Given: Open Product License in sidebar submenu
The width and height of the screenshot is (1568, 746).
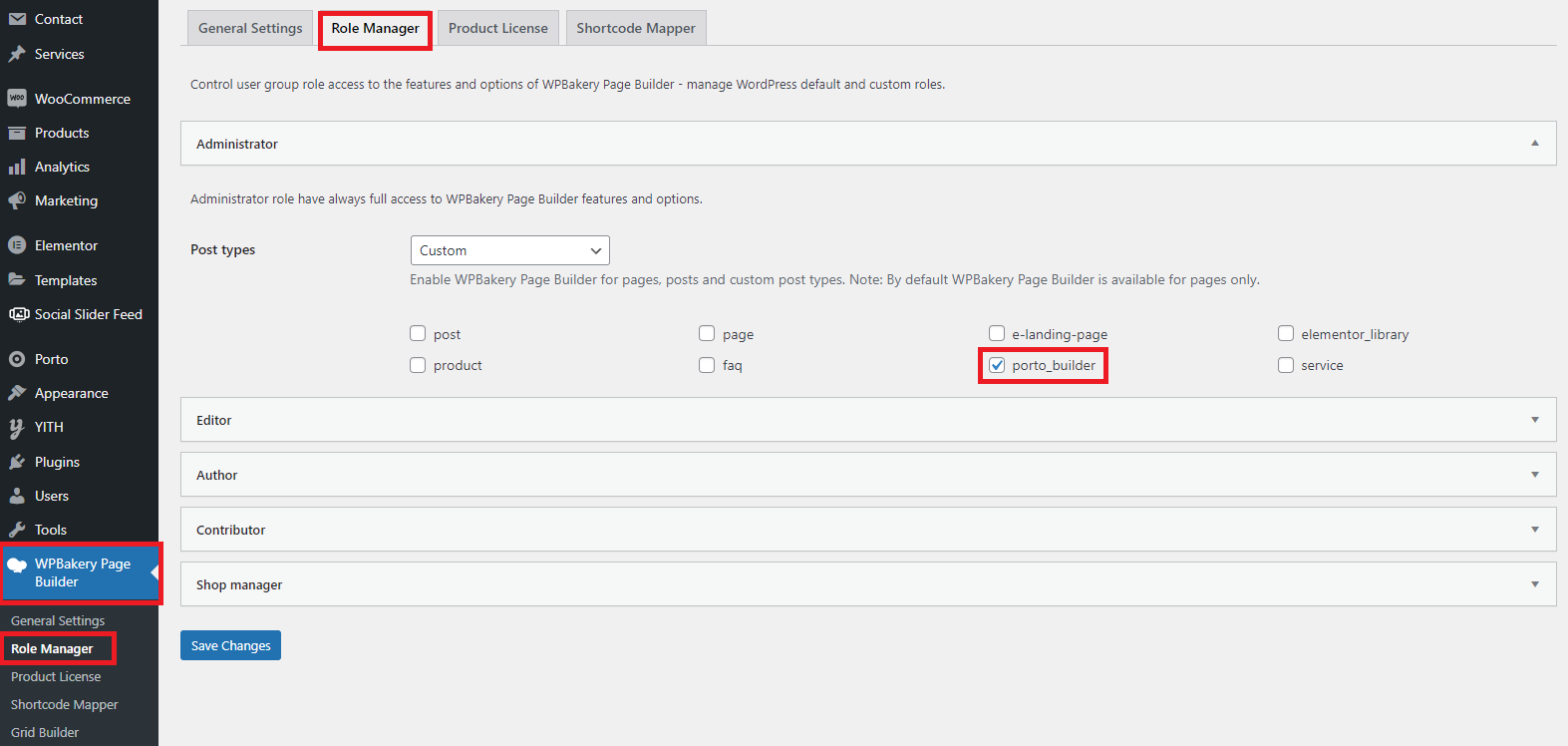Looking at the screenshot, I should [x=56, y=676].
